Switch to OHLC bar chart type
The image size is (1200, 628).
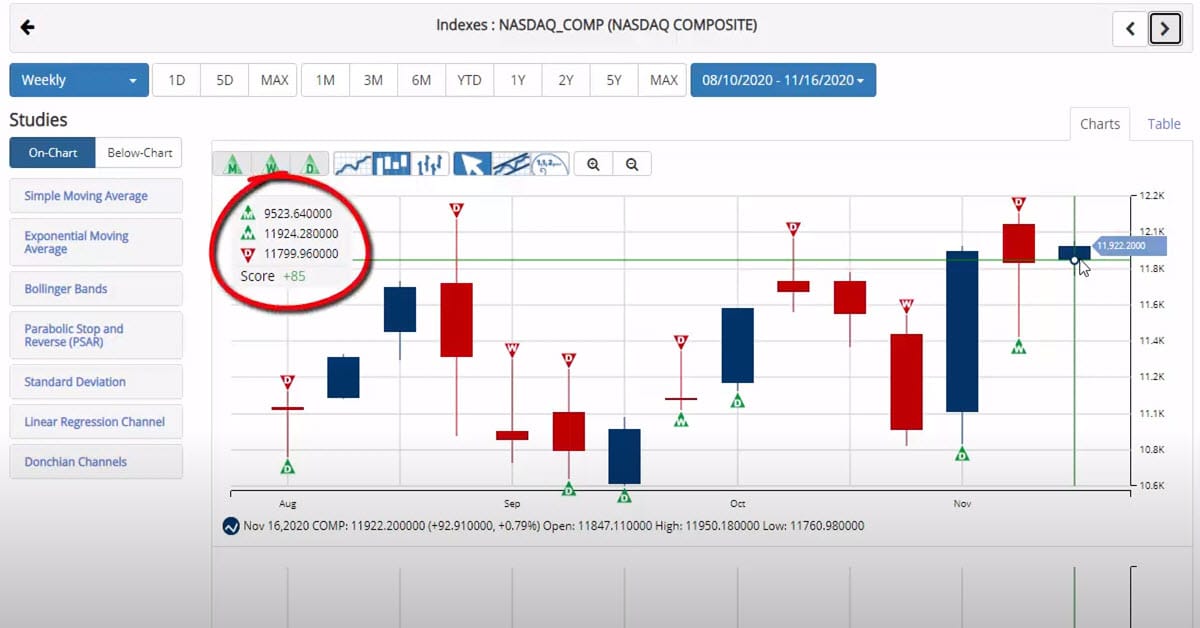(430, 164)
